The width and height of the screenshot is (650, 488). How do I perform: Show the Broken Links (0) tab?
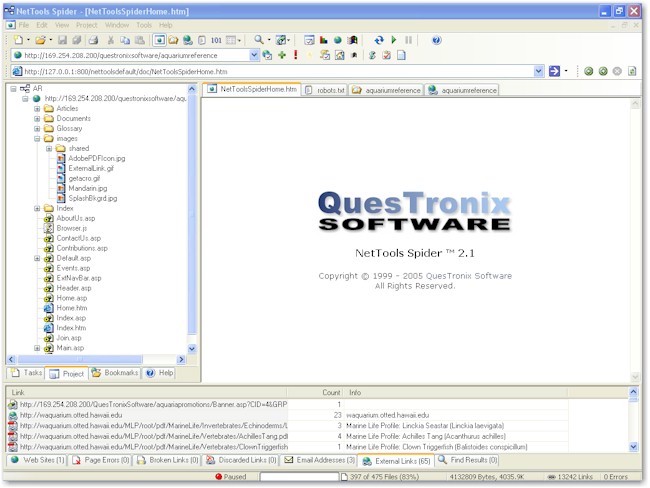168,460
